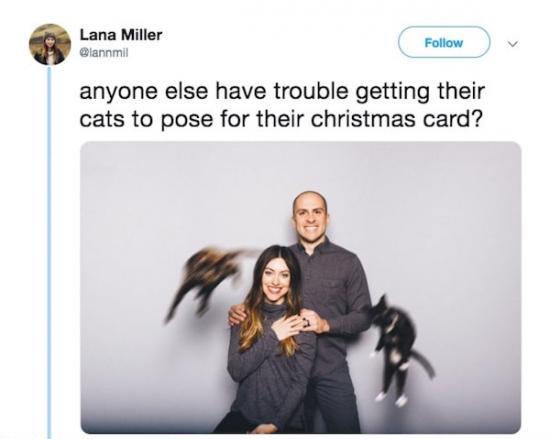Visit the @lannmil handle link

pyautogui.click(x=104, y=53)
